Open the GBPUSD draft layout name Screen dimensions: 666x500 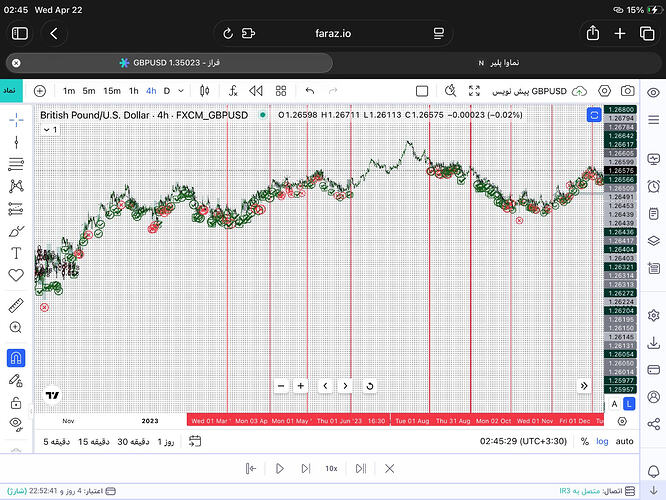tap(529, 91)
